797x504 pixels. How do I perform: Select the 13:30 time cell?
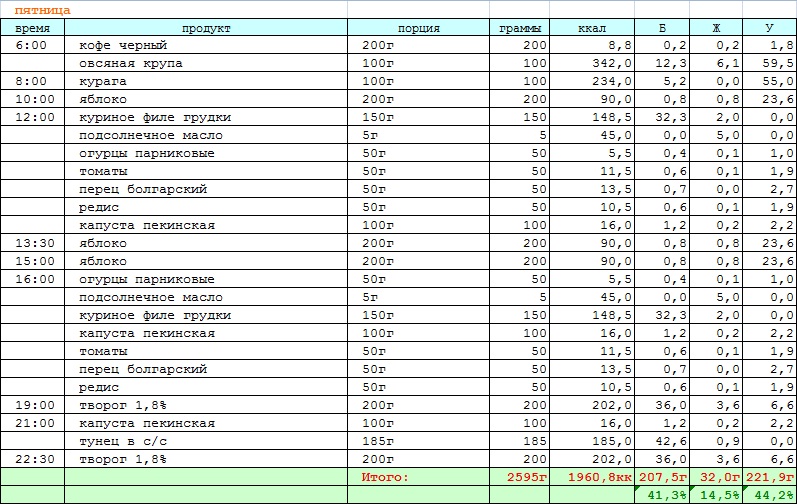point(36,244)
